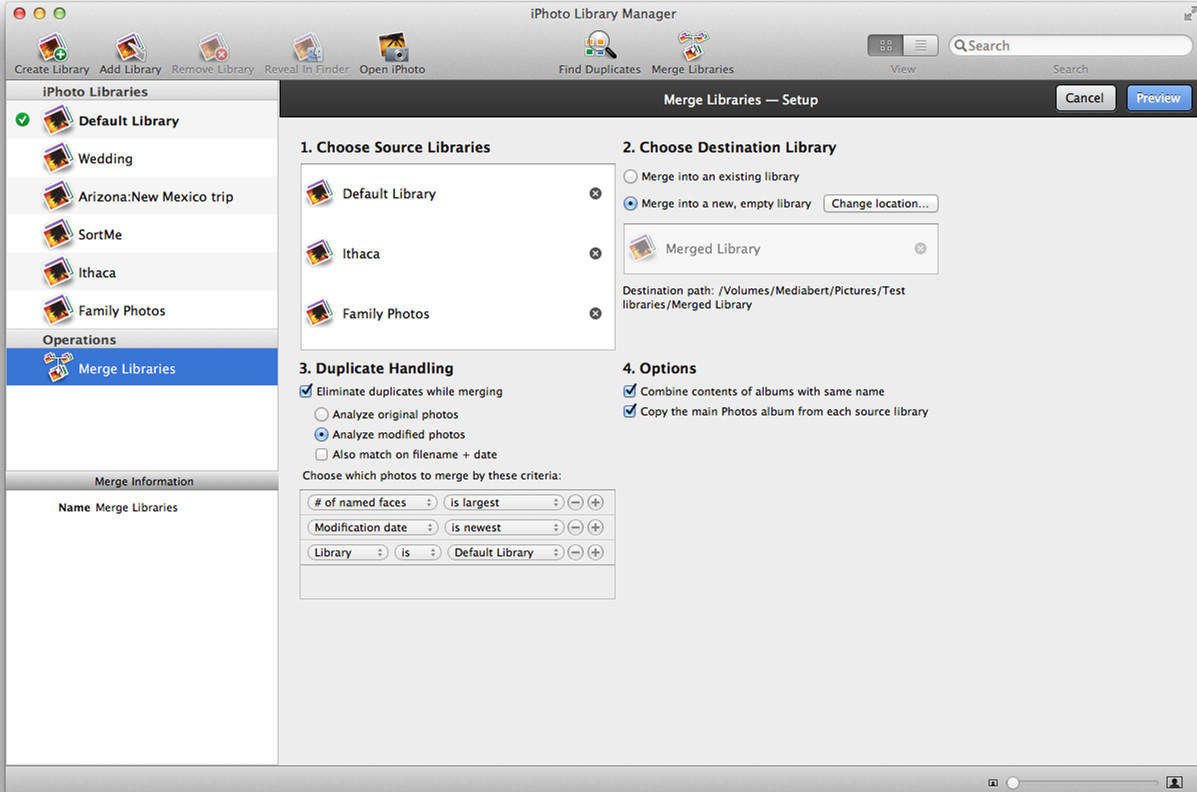Toggle 'Eliminate duplicates while merging' checkbox

306,391
